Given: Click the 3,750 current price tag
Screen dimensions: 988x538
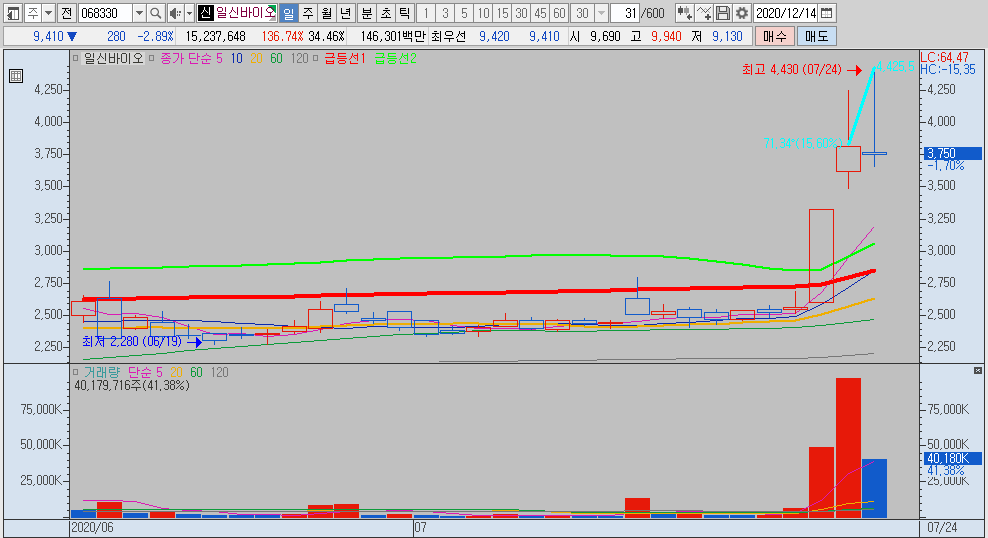Looking at the screenshot, I should (953, 153).
